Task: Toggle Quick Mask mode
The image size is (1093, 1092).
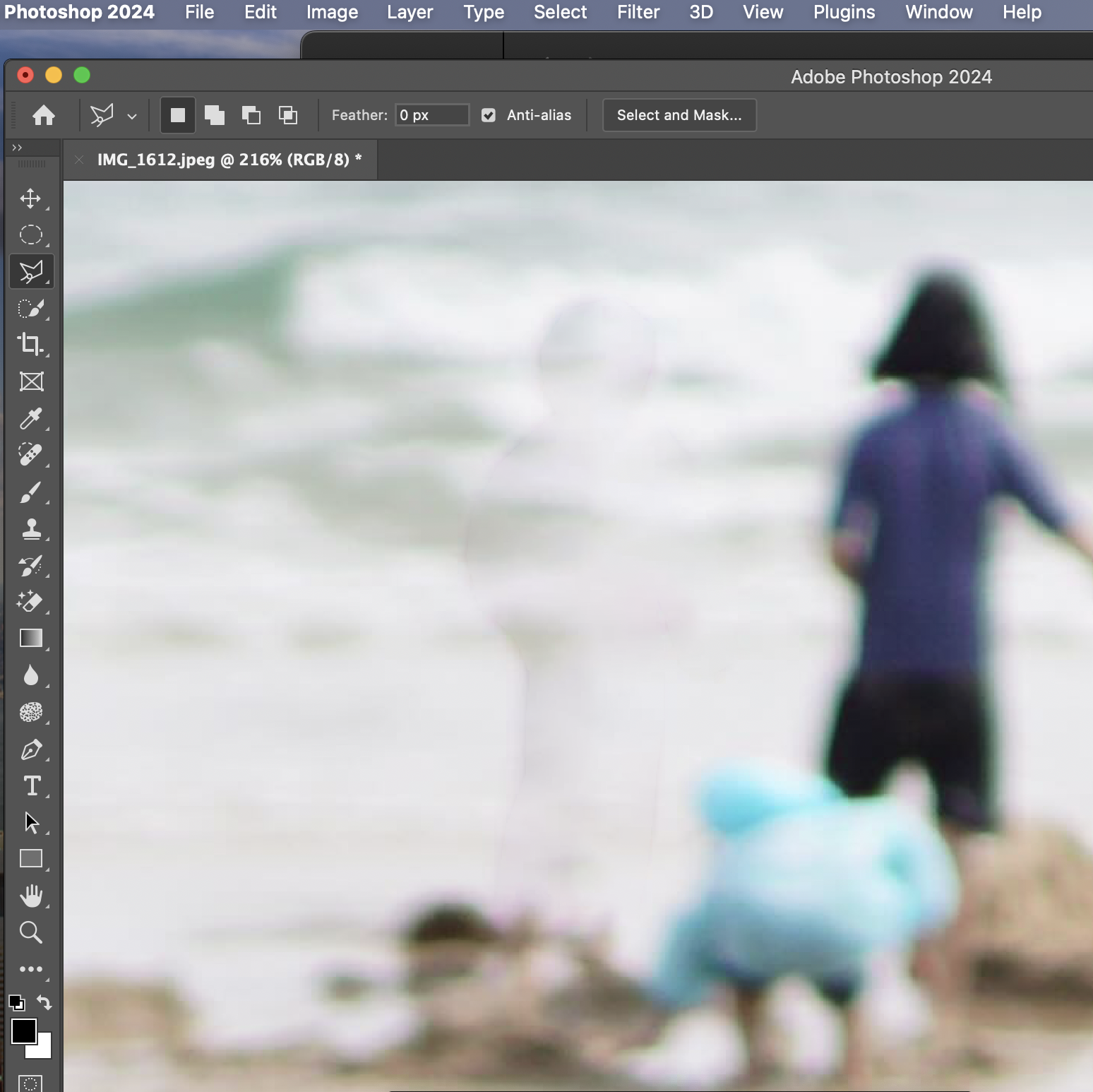Action: (30, 1084)
